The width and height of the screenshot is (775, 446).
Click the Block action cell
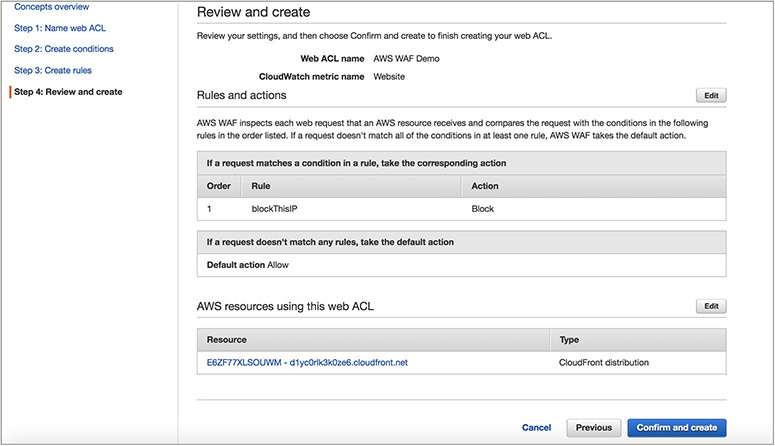tap(483, 209)
